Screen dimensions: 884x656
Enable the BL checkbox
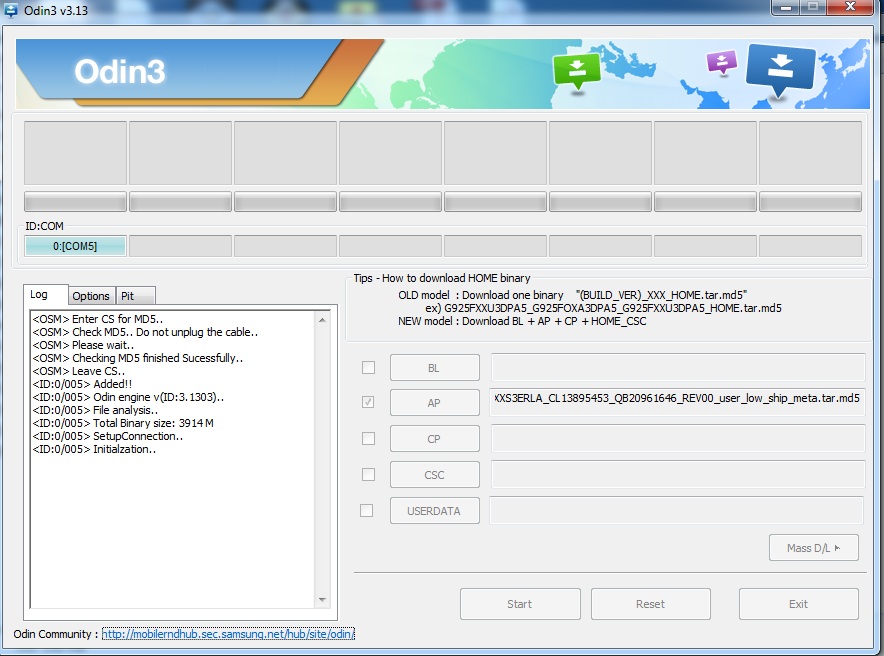(x=368, y=367)
